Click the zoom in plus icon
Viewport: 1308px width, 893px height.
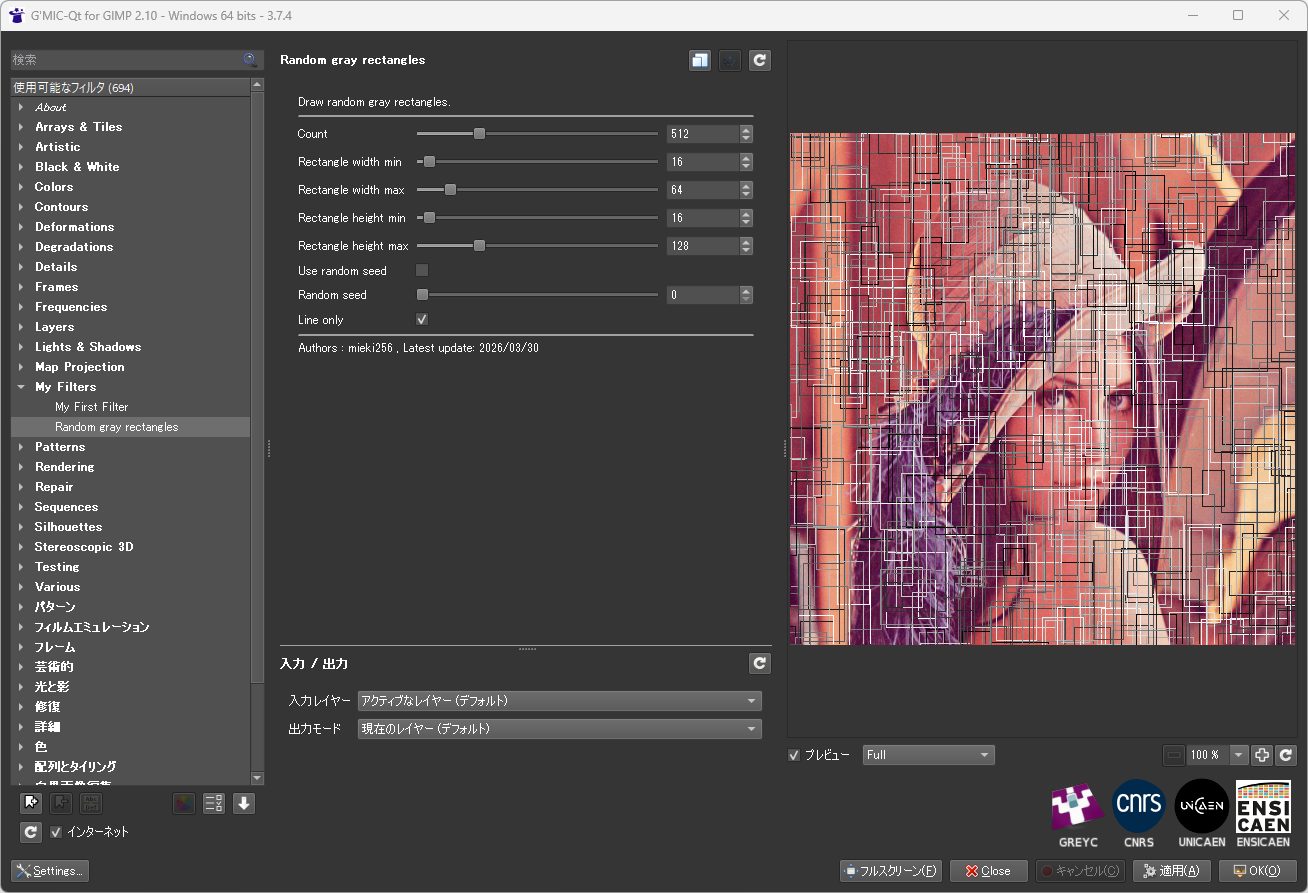tap(1262, 755)
